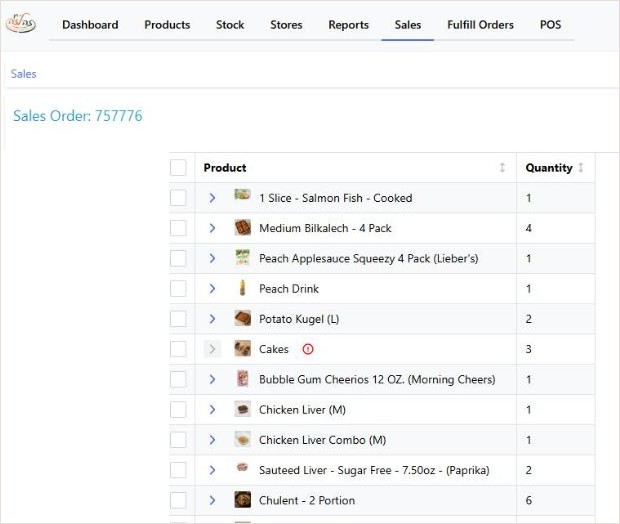Check the Potato Kugel (L) checkbox

pyautogui.click(x=178, y=319)
